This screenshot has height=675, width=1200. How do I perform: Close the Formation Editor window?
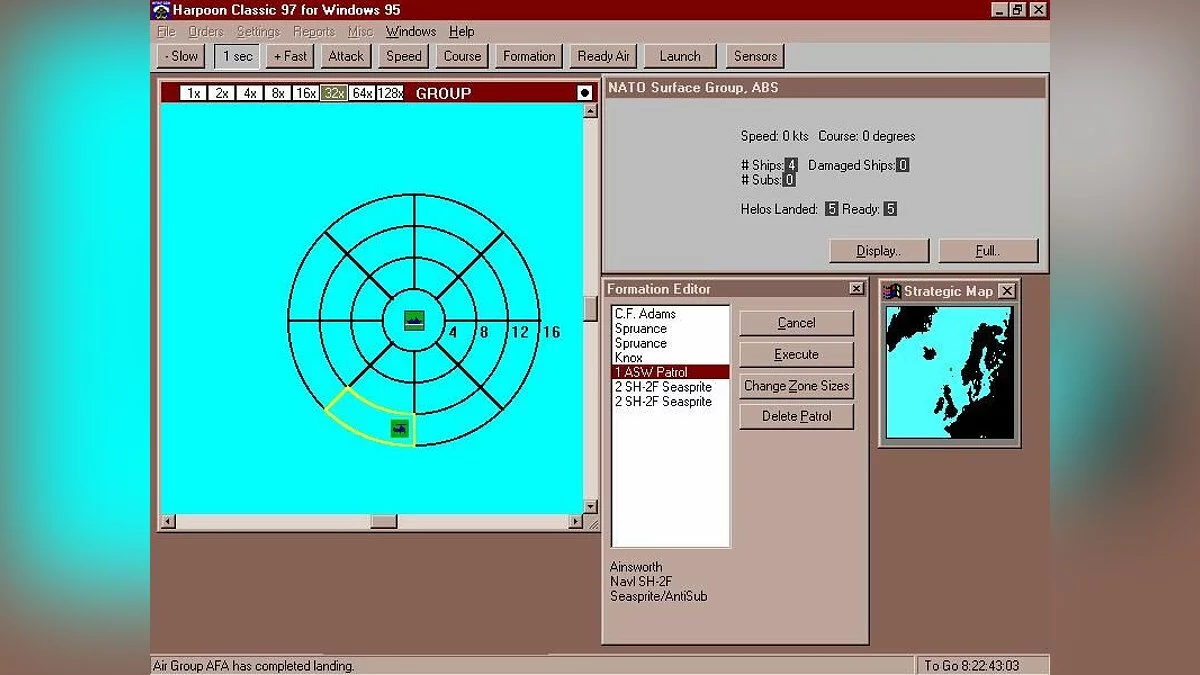pyautogui.click(x=856, y=288)
